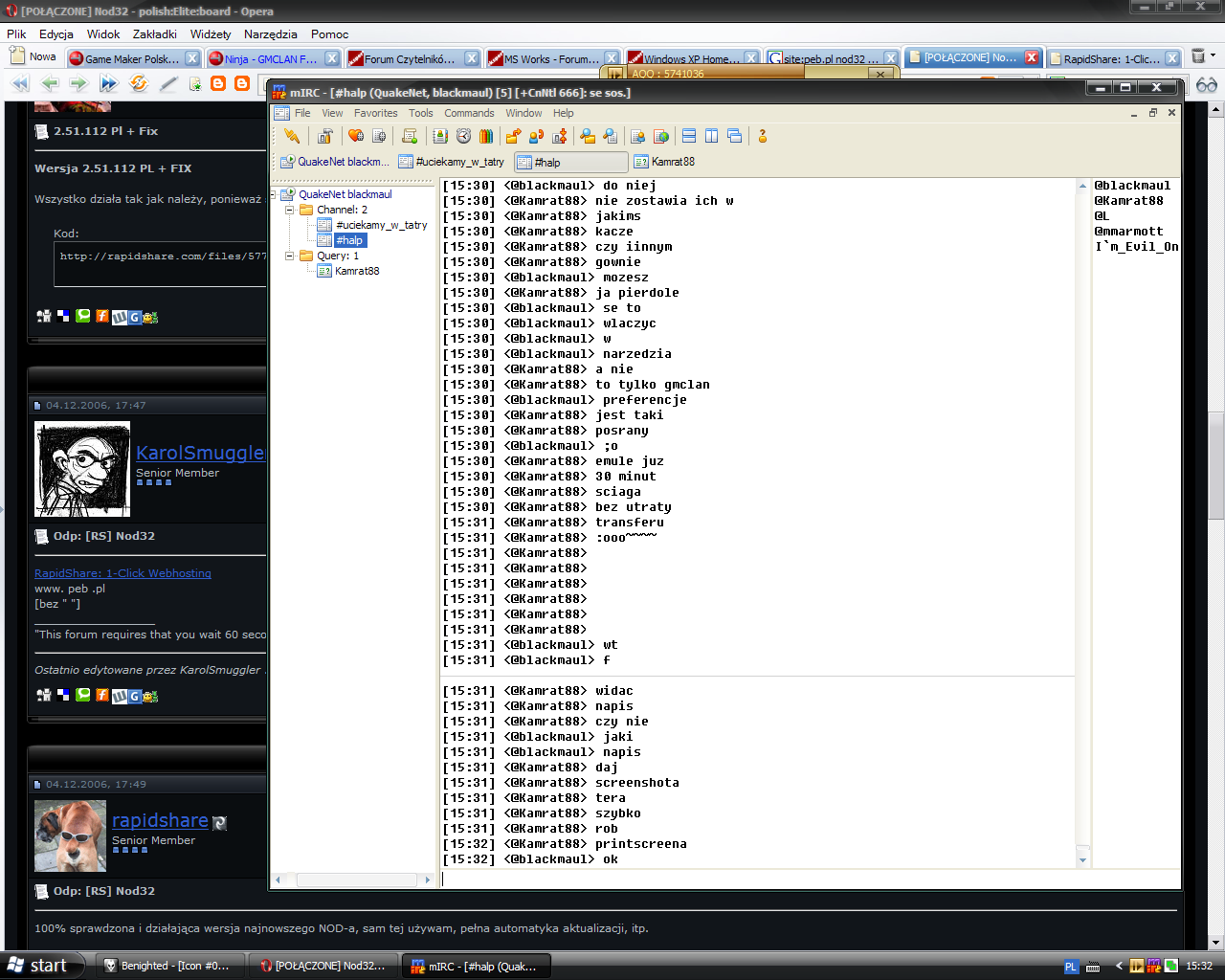The width and height of the screenshot is (1225, 980).
Task: Click the Timer clock icon
Action: click(x=463, y=136)
